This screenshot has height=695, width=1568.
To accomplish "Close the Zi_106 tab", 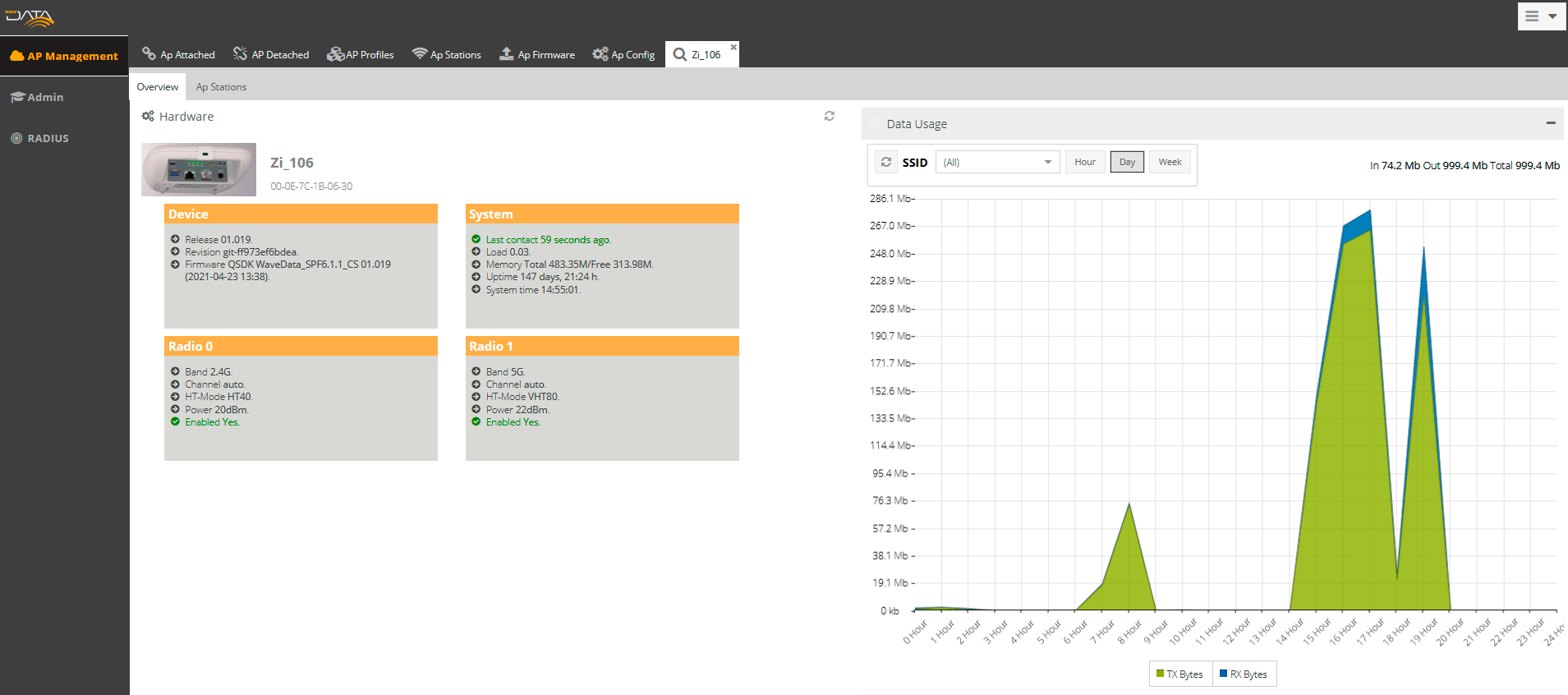I will [x=733, y=47].
